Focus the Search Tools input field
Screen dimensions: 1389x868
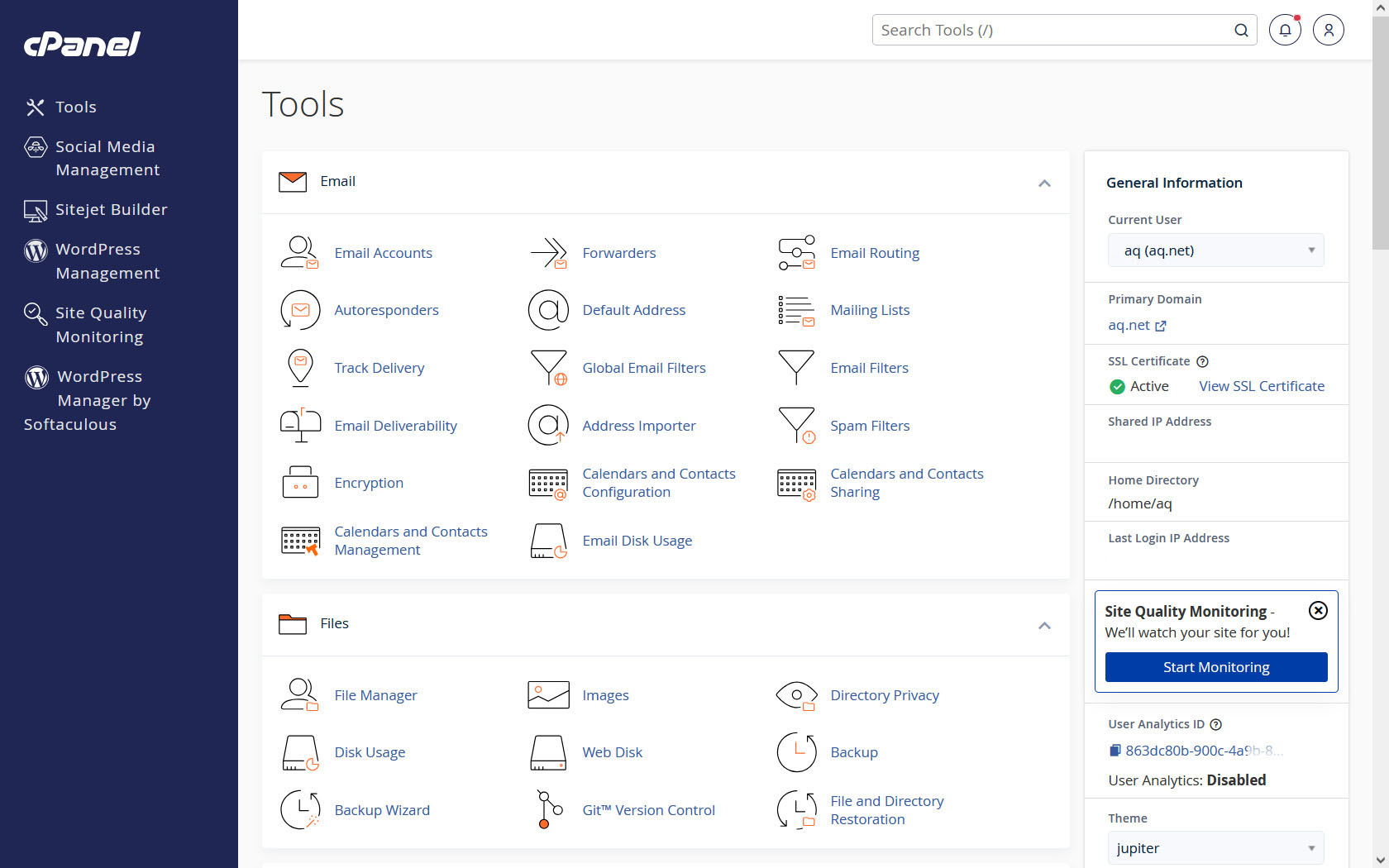1054,31
